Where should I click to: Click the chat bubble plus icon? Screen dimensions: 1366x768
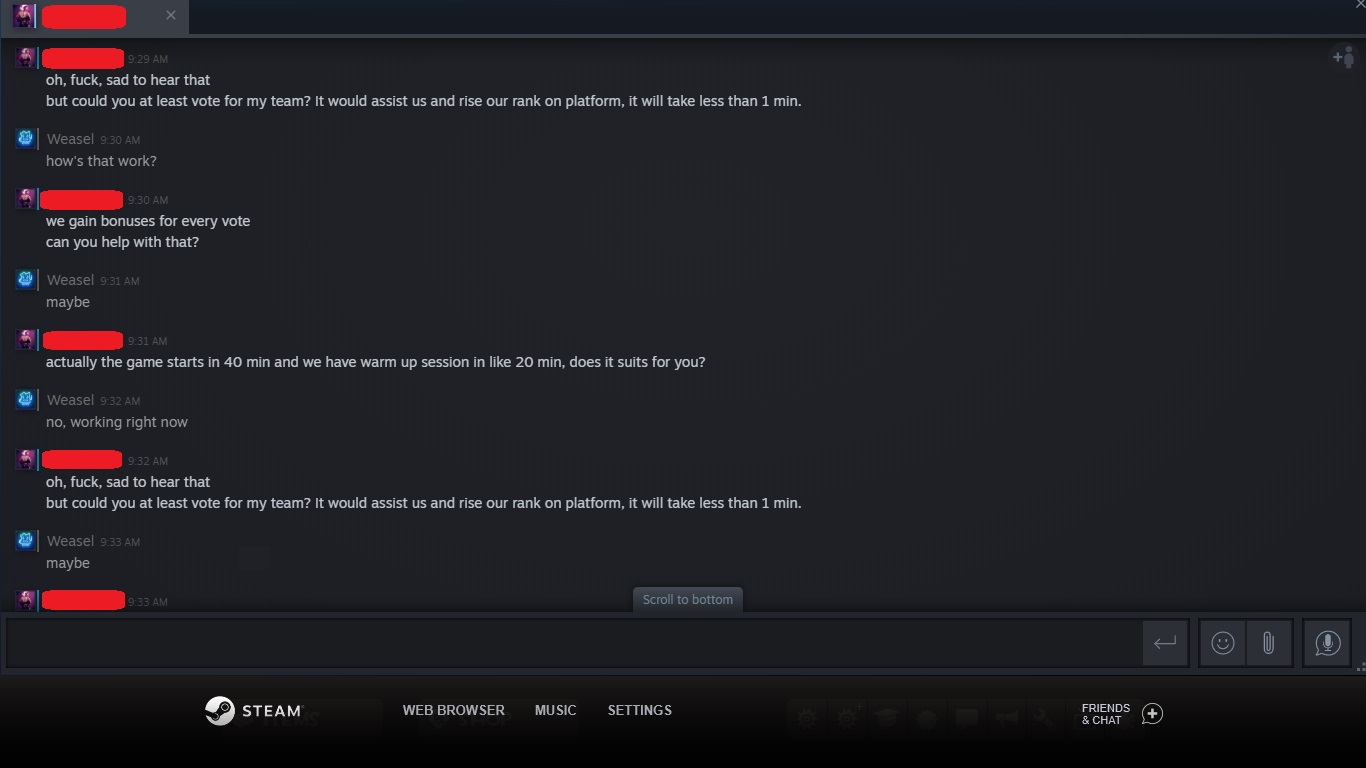1152,713
